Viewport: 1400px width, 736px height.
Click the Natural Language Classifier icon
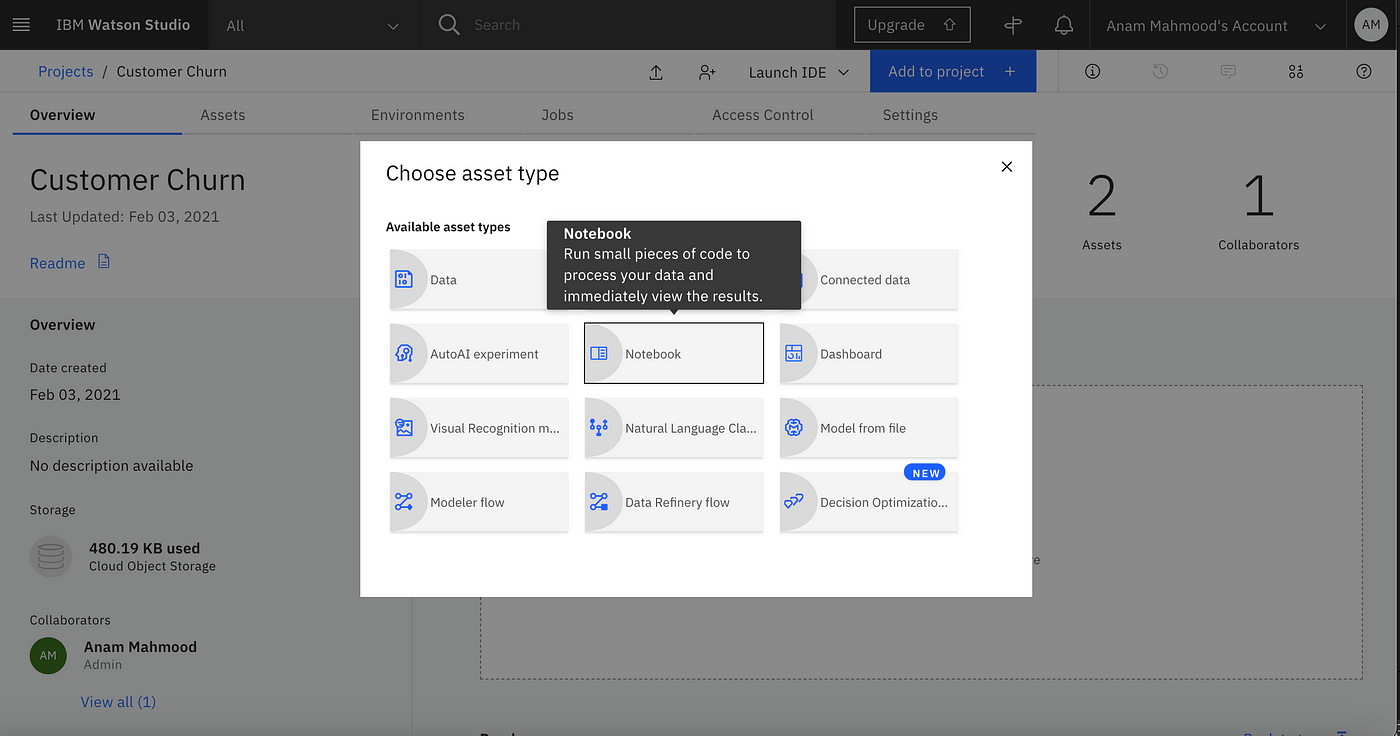(599, 428)
